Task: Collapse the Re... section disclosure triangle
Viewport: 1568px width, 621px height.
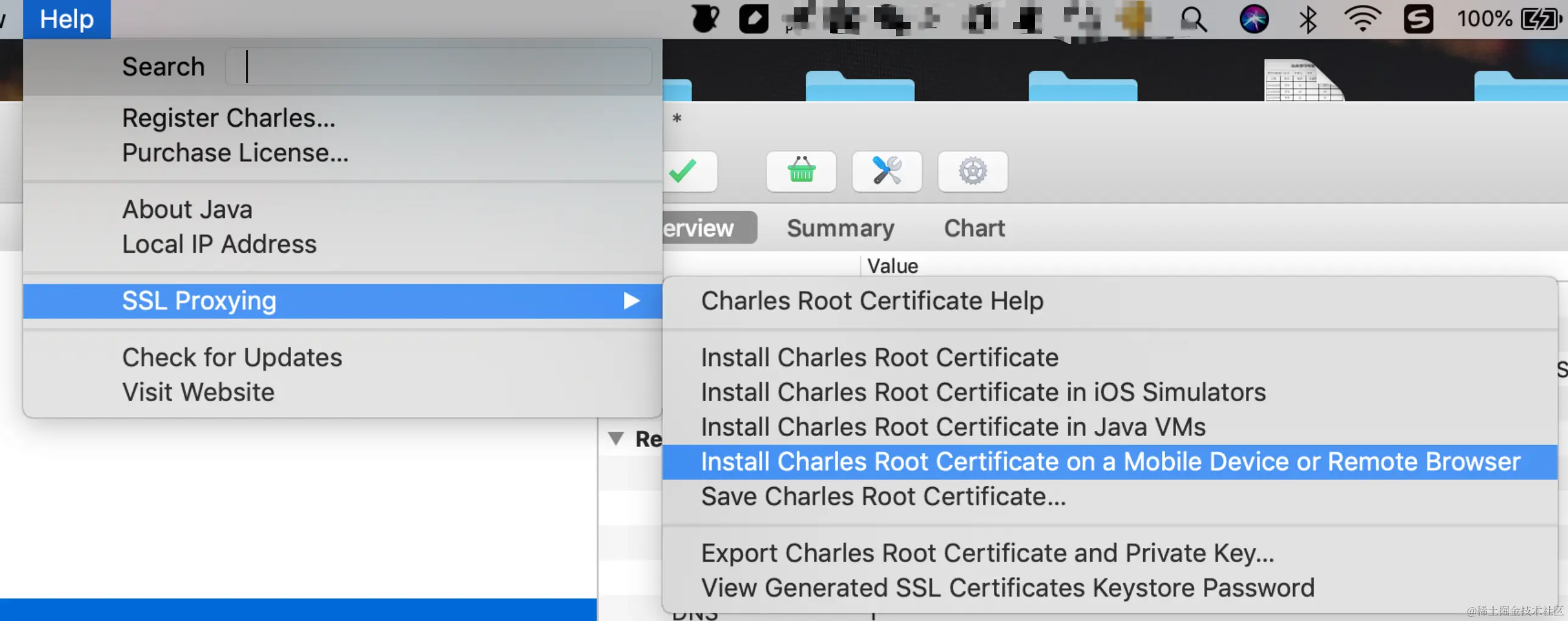Action: pyautogui.click(x=616, y=438)
